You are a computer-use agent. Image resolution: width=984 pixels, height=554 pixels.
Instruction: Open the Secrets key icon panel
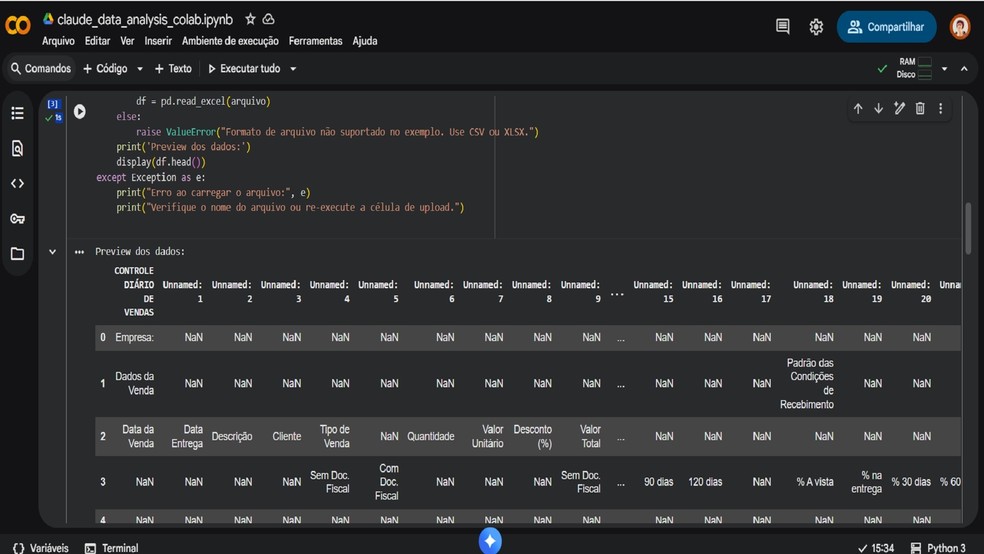[x=17, y=219]
